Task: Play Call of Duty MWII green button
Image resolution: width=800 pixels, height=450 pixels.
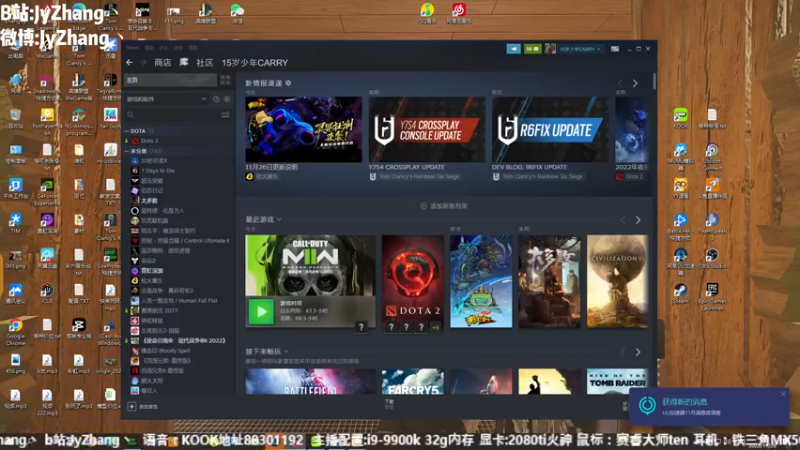Action: pos(261,311)
